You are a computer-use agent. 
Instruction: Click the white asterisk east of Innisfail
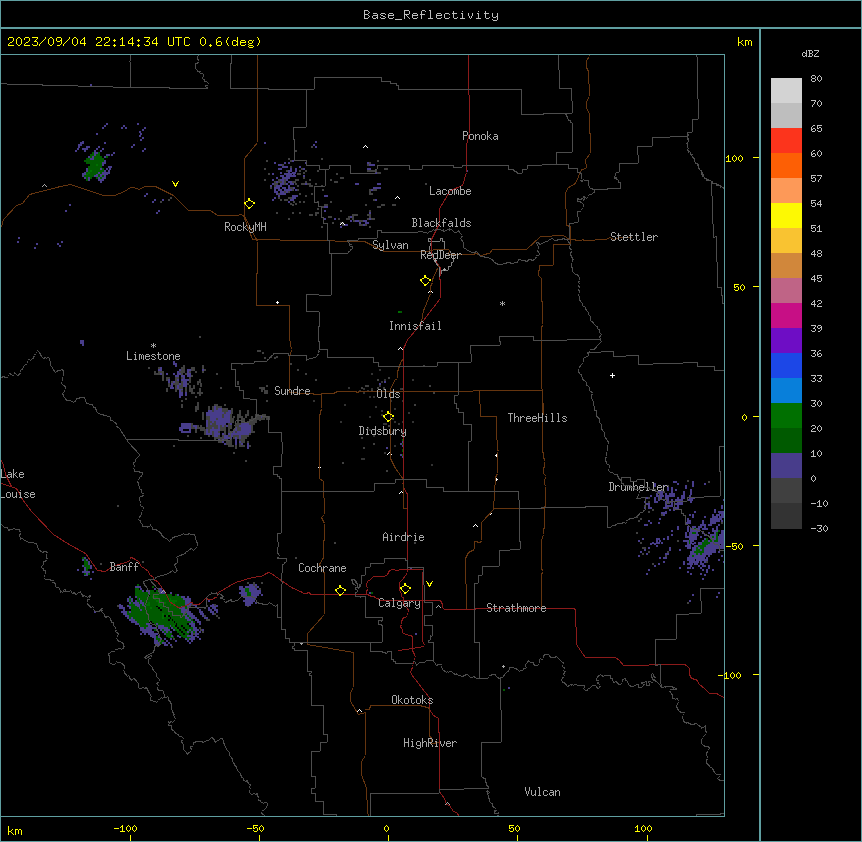[x=502, y=303]
